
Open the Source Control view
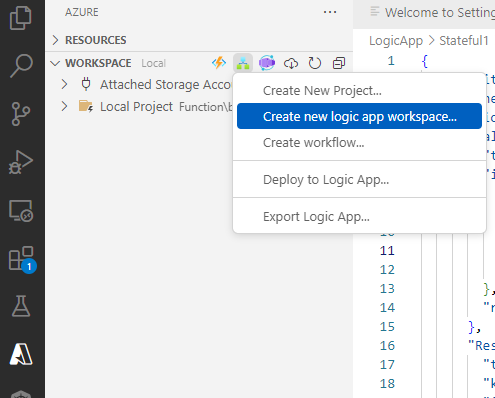pos(21,114)
